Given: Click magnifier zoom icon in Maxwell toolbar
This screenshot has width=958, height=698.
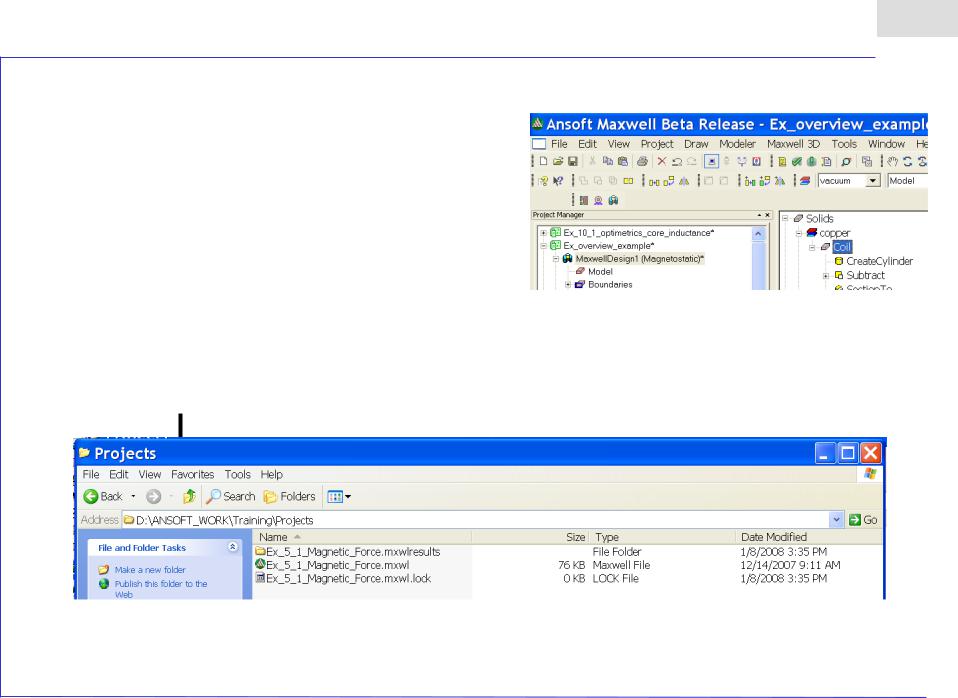Looking at the screenshot, I should (846, 161).
